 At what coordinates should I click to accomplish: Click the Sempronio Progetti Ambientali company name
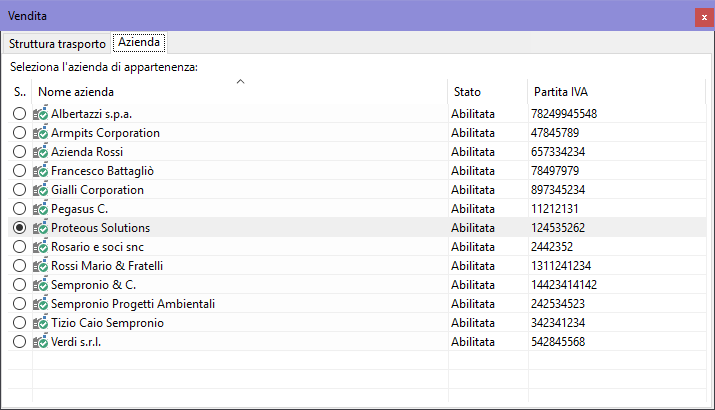[x=133, y=304]
